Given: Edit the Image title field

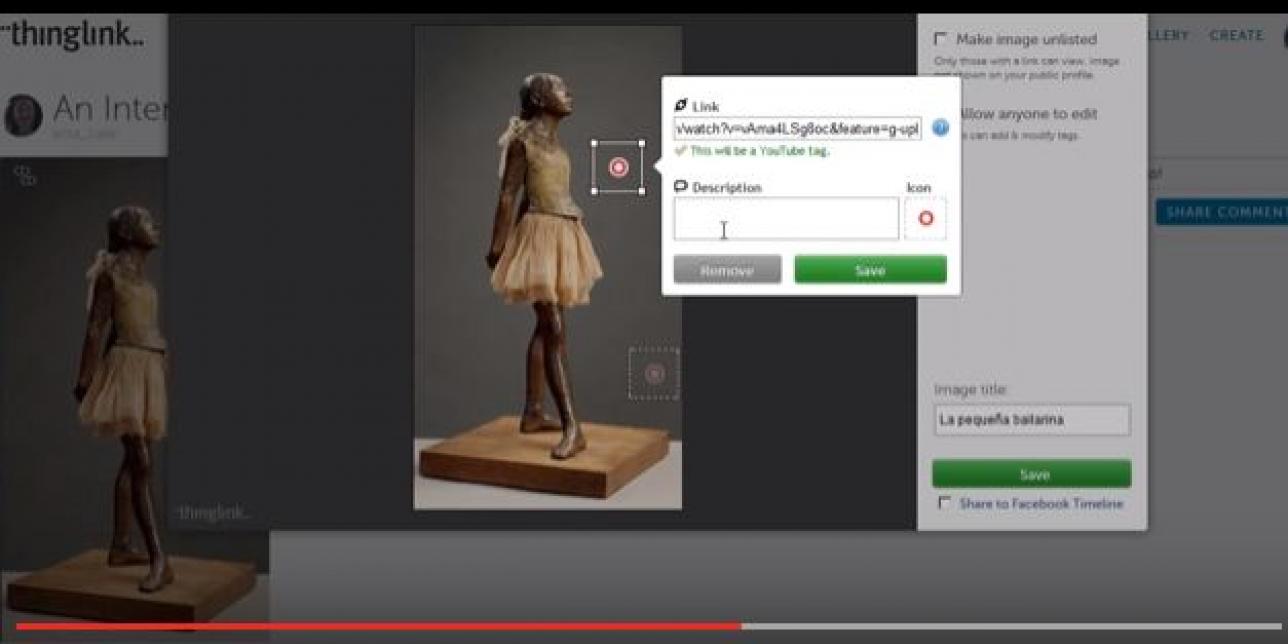Looking at the screenshot, I should (1032, 420).
